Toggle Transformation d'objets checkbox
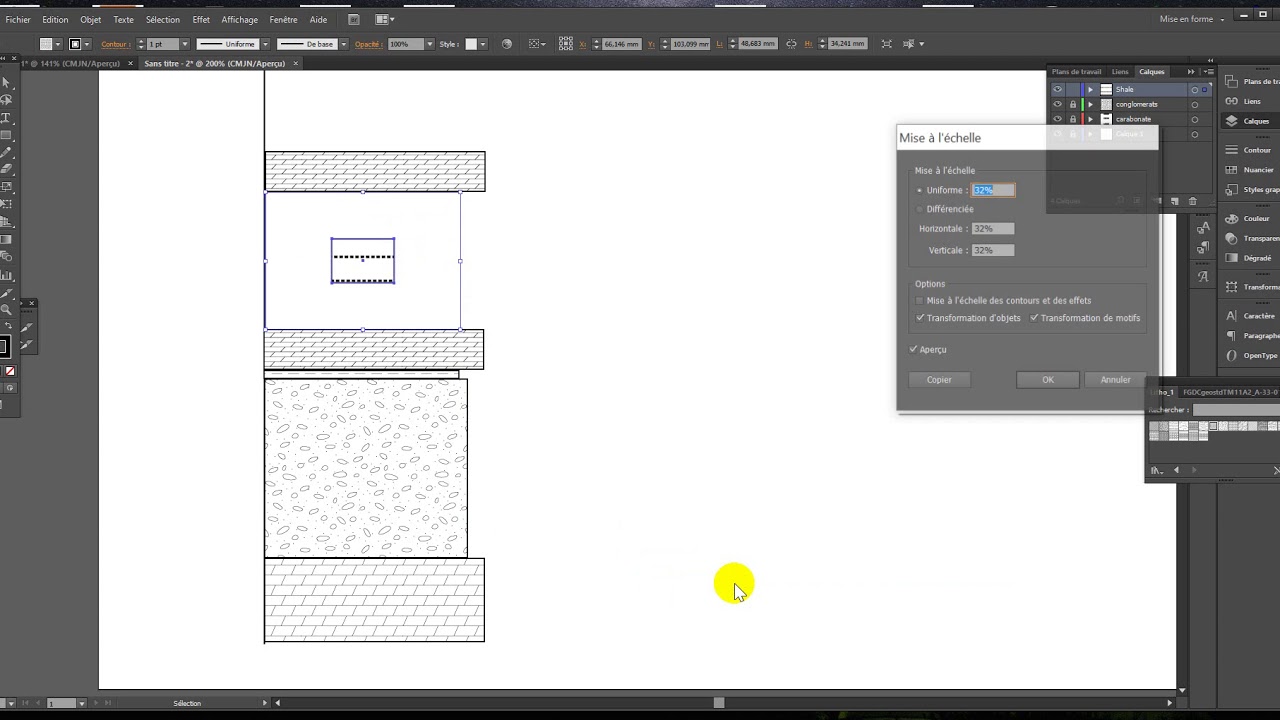 click(x=920, y=318)
